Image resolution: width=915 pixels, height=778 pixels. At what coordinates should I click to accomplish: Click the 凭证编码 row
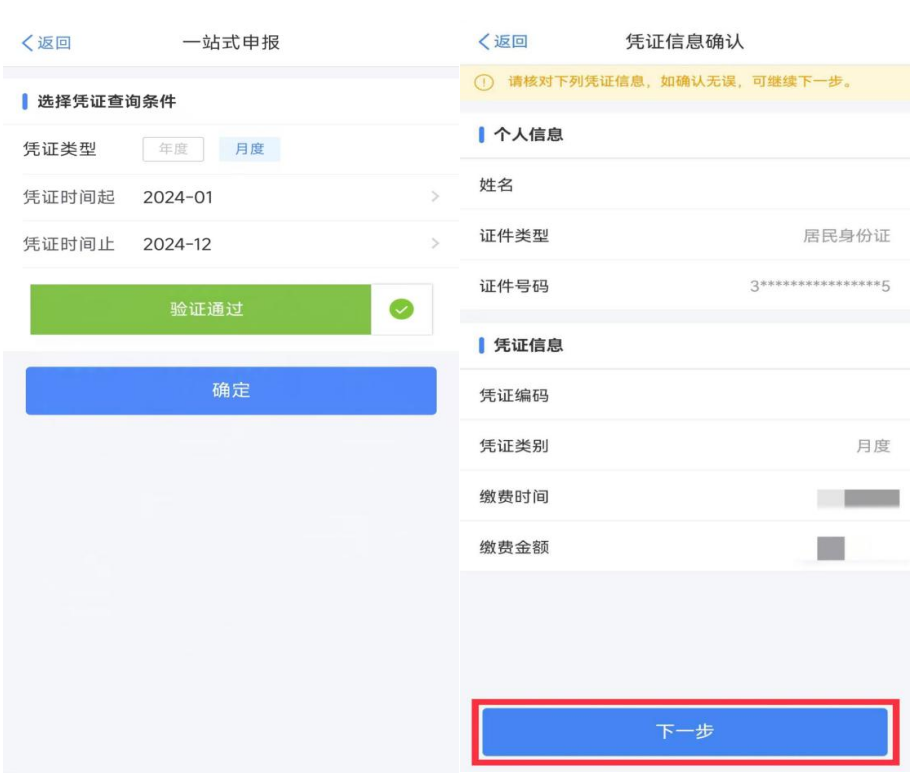(684, 396)
